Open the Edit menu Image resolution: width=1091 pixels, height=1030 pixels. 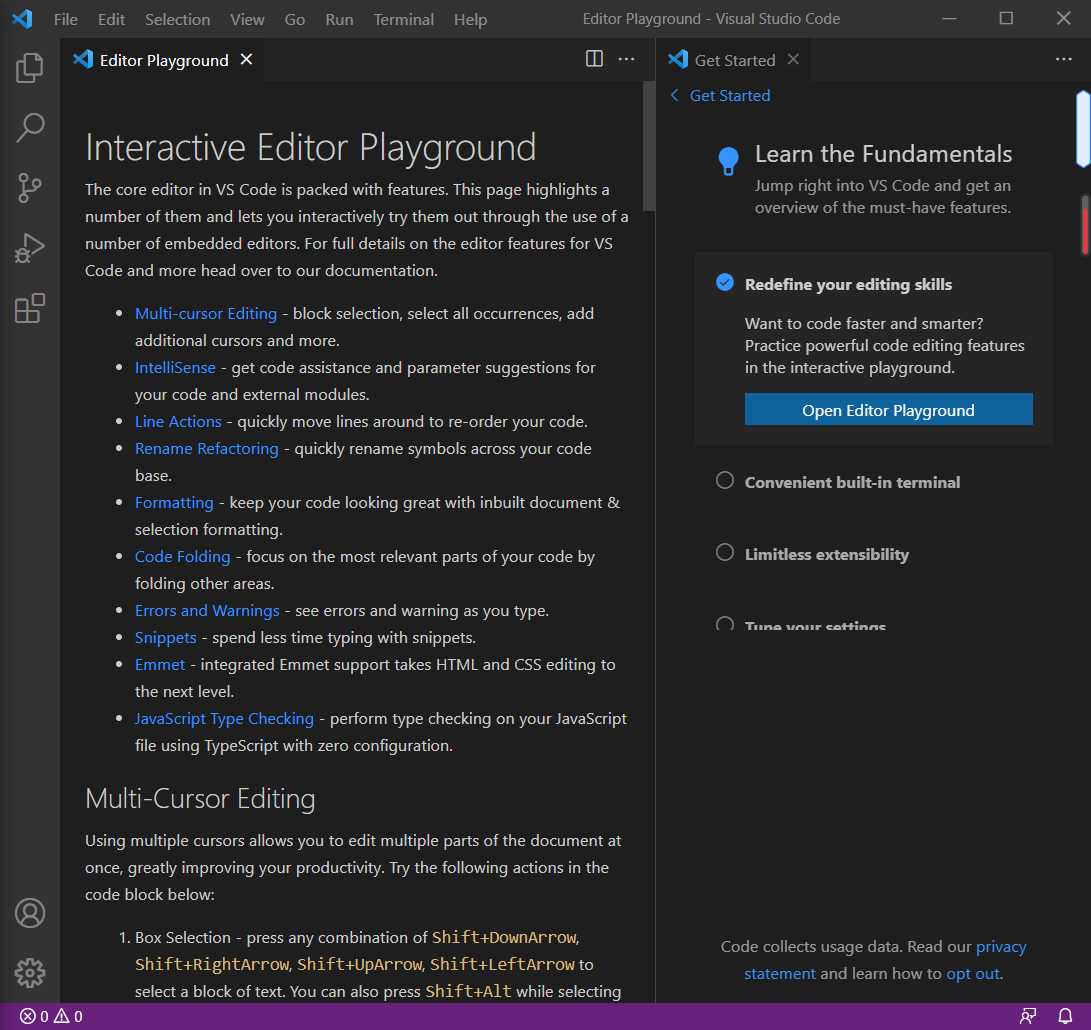coord(111,19)
